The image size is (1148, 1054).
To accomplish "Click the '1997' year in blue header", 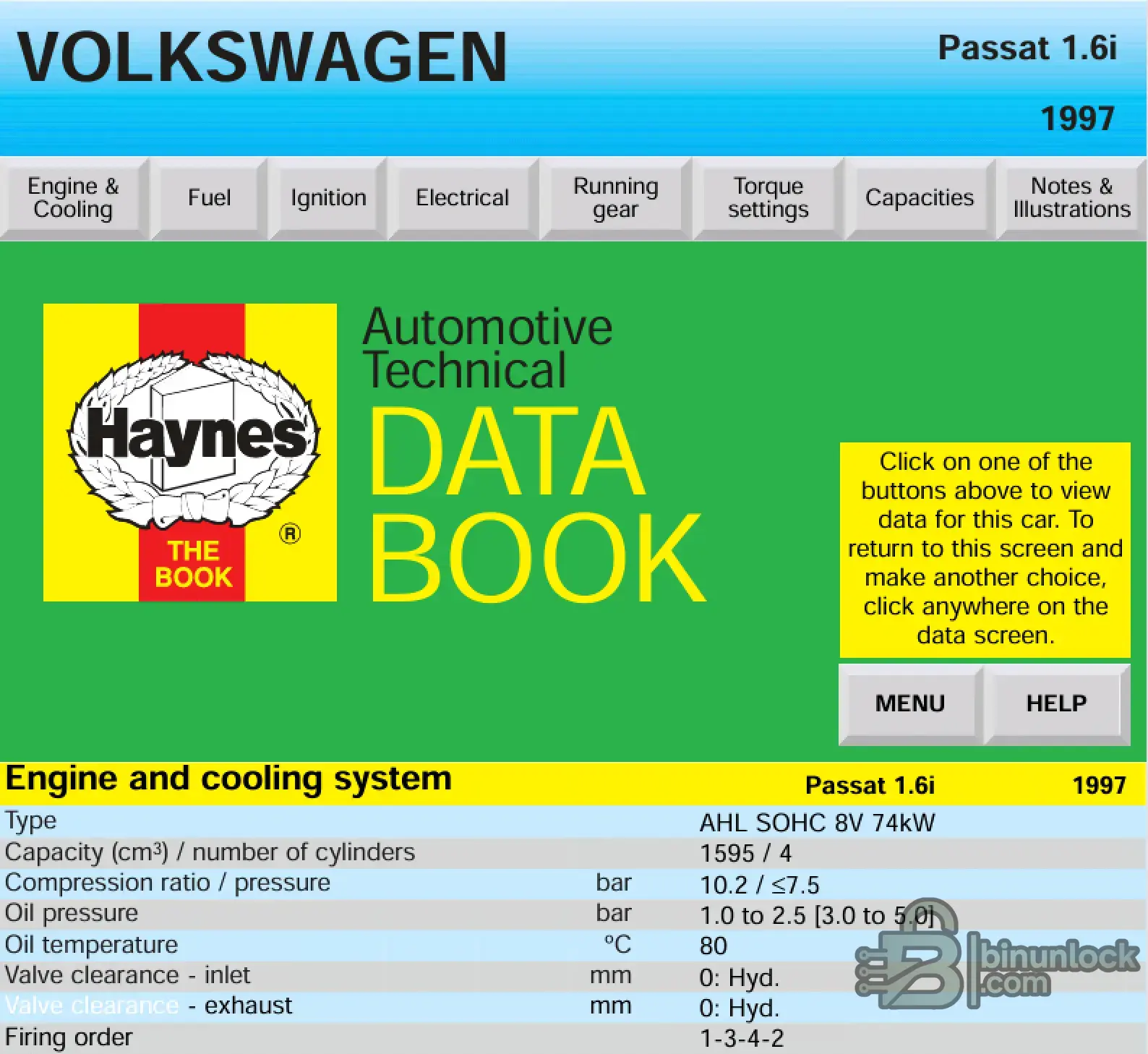I will pos(1077,119).
